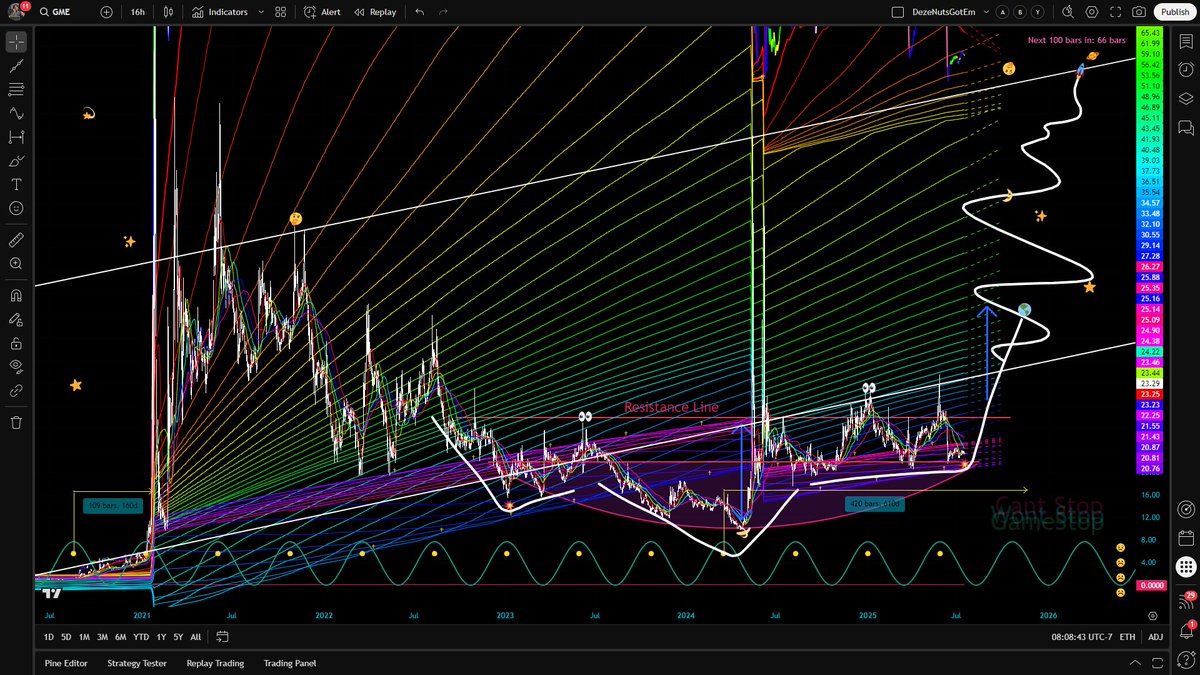Open the alerts clock panel icon
The image size is (1200, 675).
pyautogui.click(x=1185, y=71)
